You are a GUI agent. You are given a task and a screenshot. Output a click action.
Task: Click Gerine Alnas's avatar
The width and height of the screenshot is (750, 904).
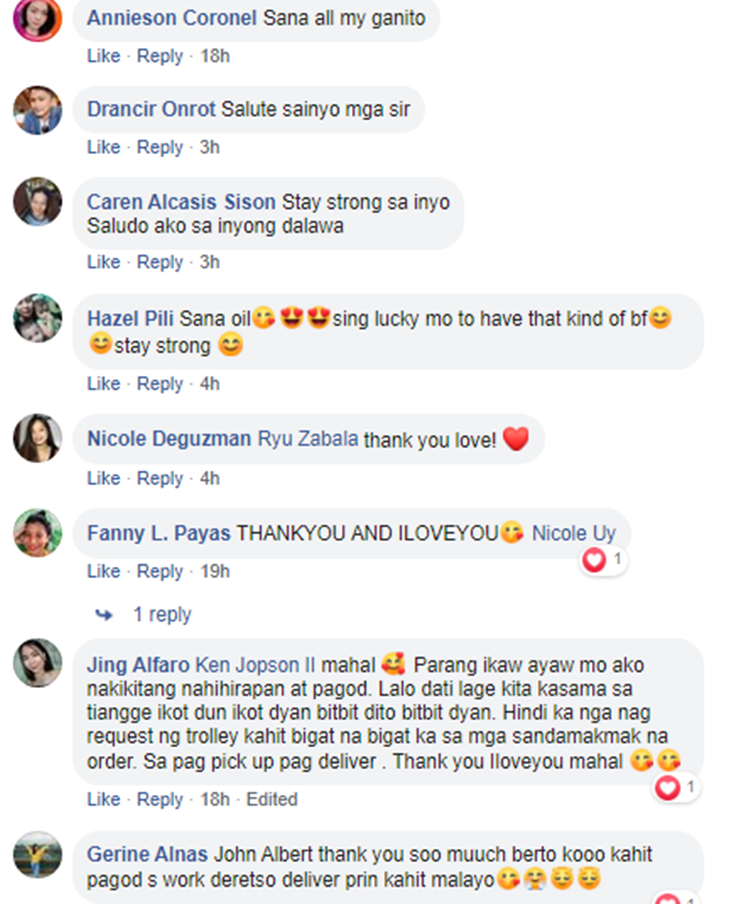click(37, 855)
